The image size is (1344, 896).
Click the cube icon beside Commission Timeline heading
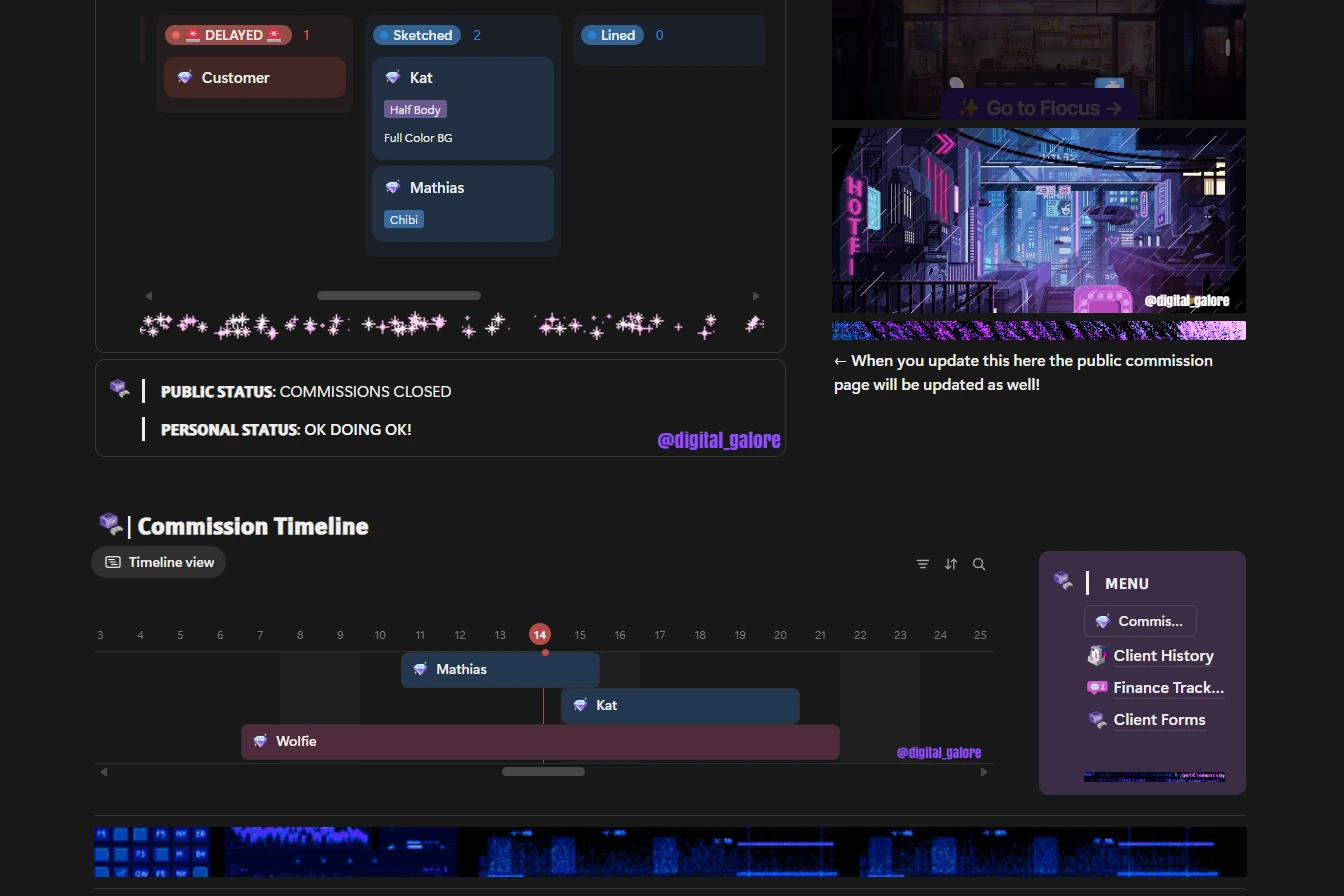[110, 523]
